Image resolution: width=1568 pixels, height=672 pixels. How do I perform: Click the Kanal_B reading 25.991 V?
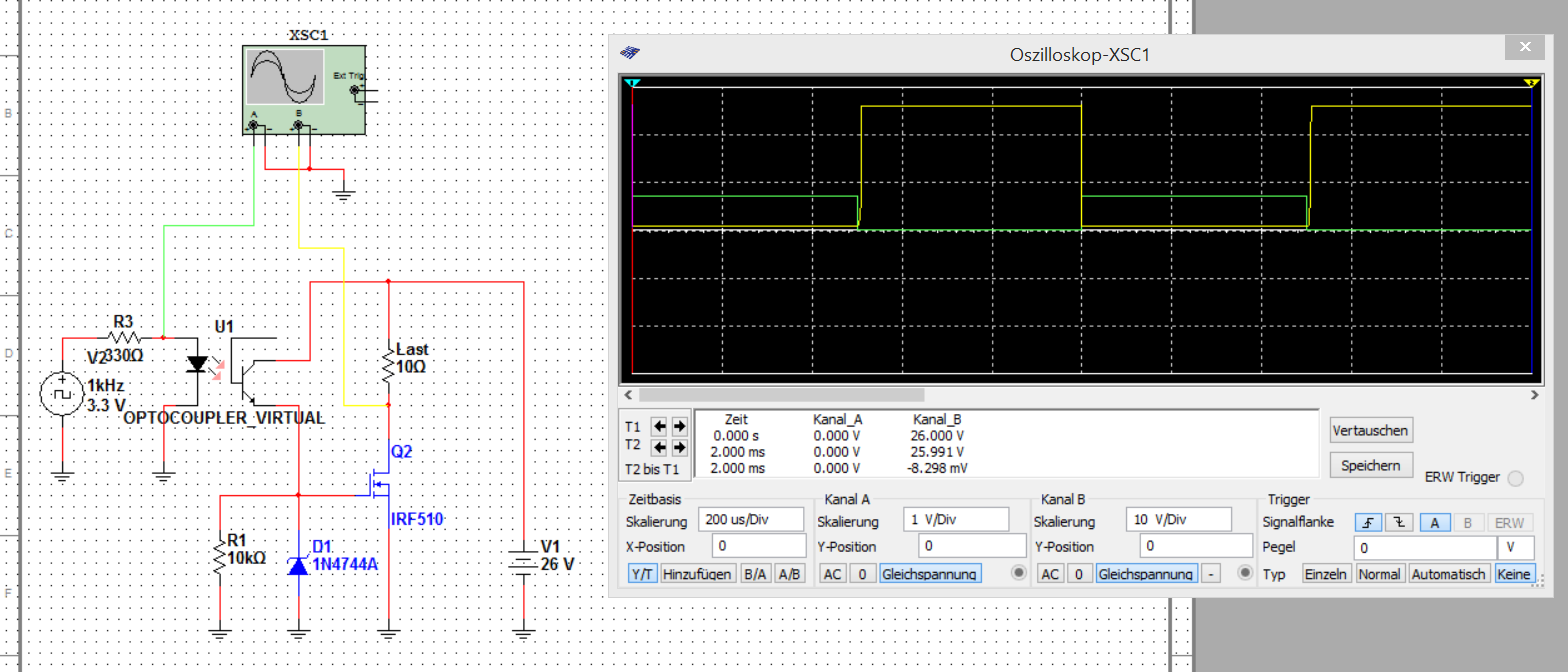pyautogui.click(x=939, y=451)
